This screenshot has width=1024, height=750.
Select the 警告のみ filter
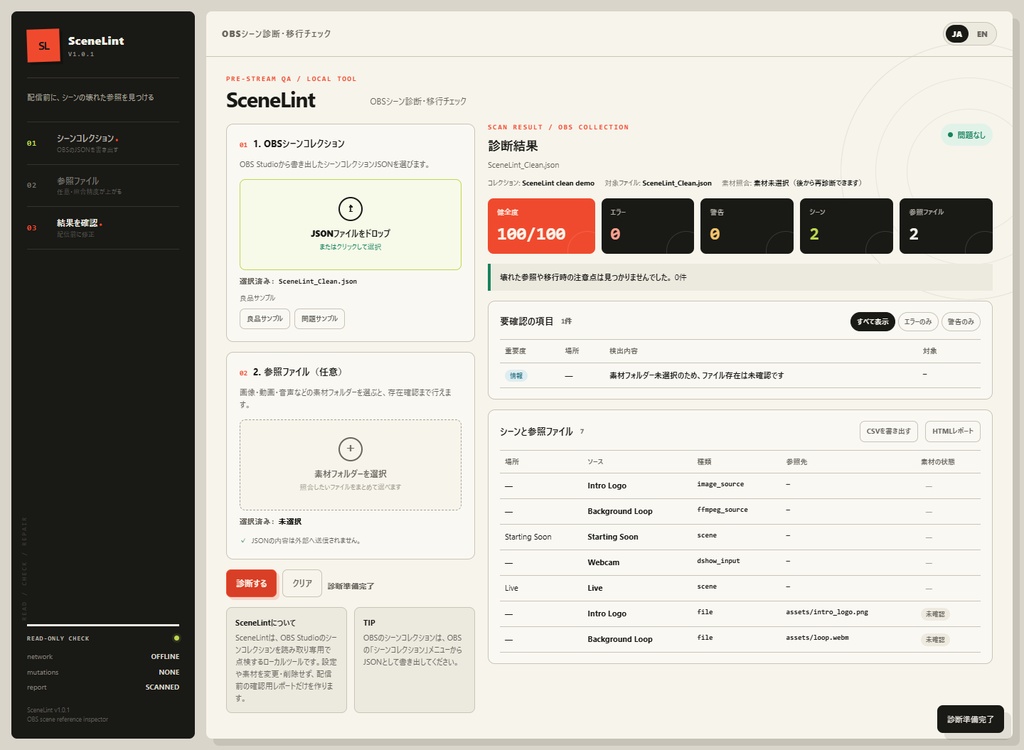(x=961, y=321)
